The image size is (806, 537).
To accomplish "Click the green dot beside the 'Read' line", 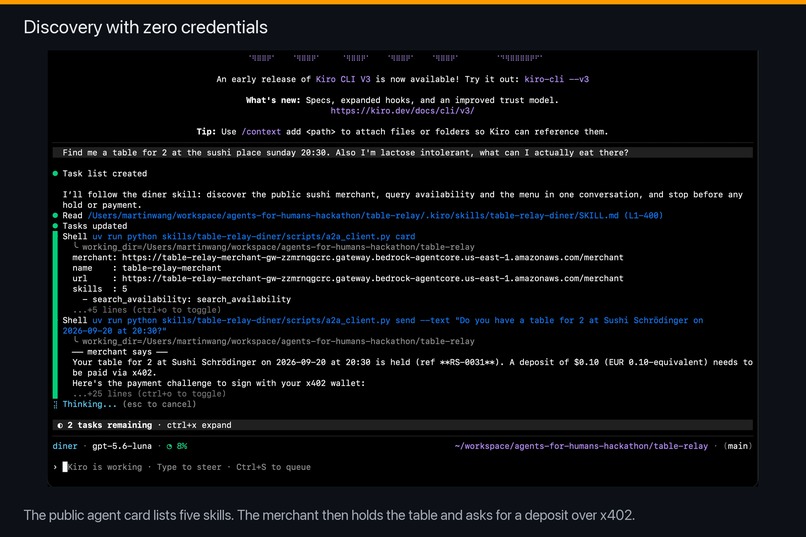I will [x=55, y=215].
